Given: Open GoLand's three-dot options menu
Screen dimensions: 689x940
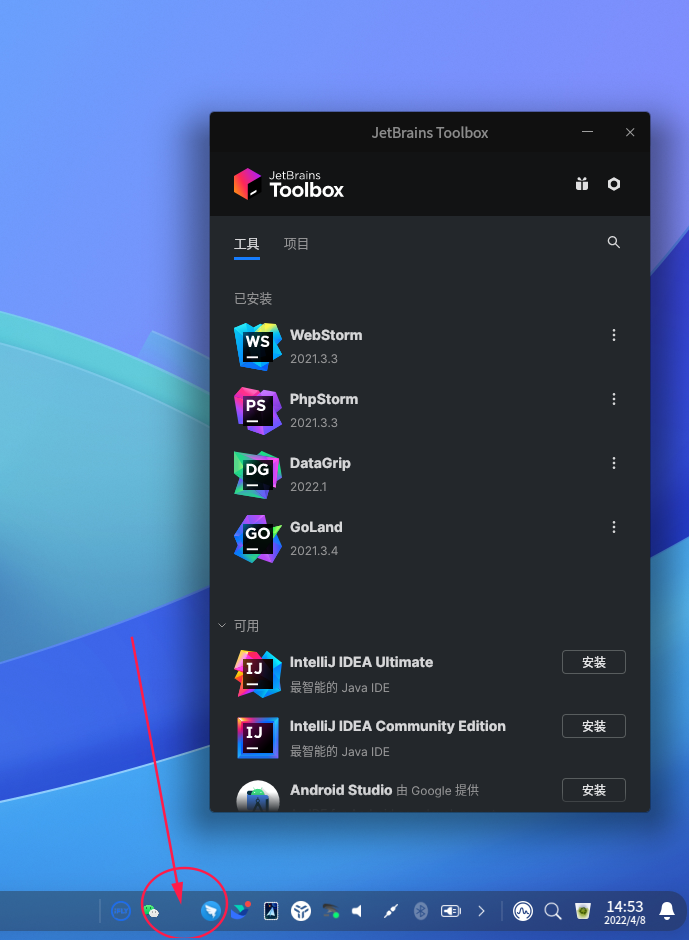Looking at the screenshot, I should click(613, 527).
